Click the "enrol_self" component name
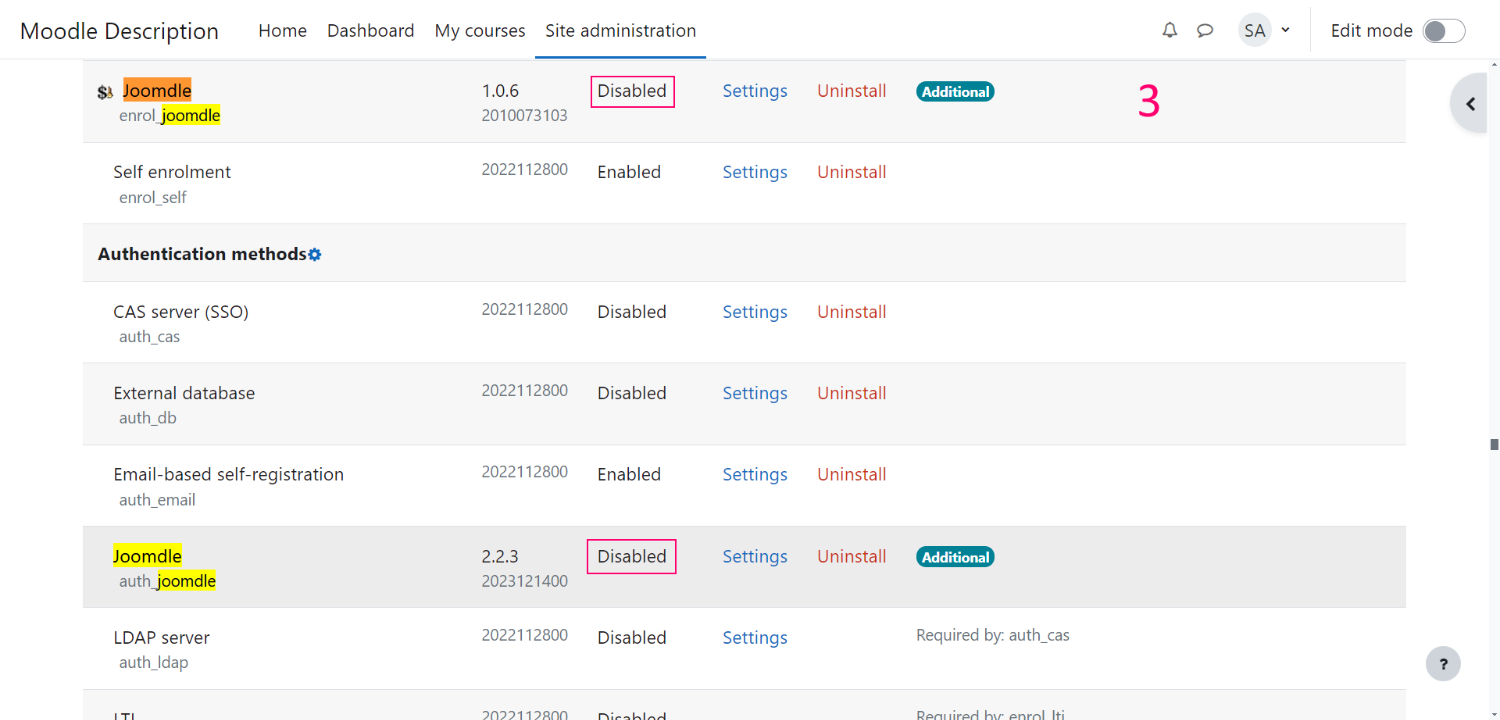The image size is (1500, 720). coord(153,197)
